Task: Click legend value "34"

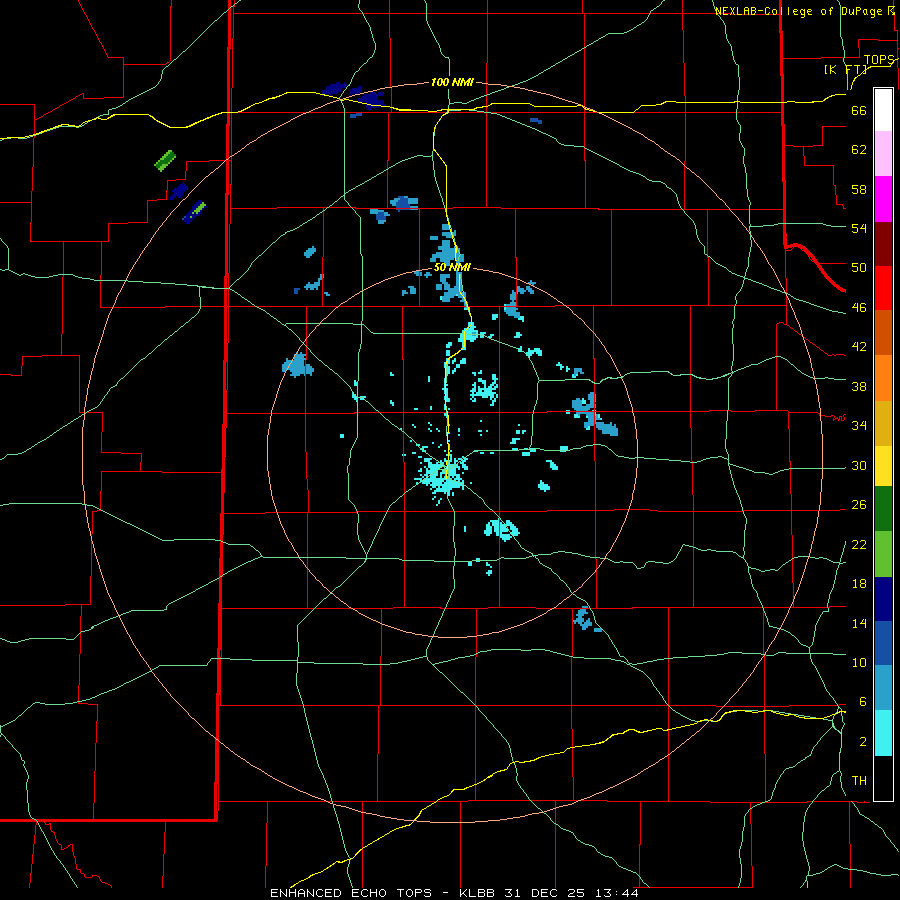Action: (859, 425)
